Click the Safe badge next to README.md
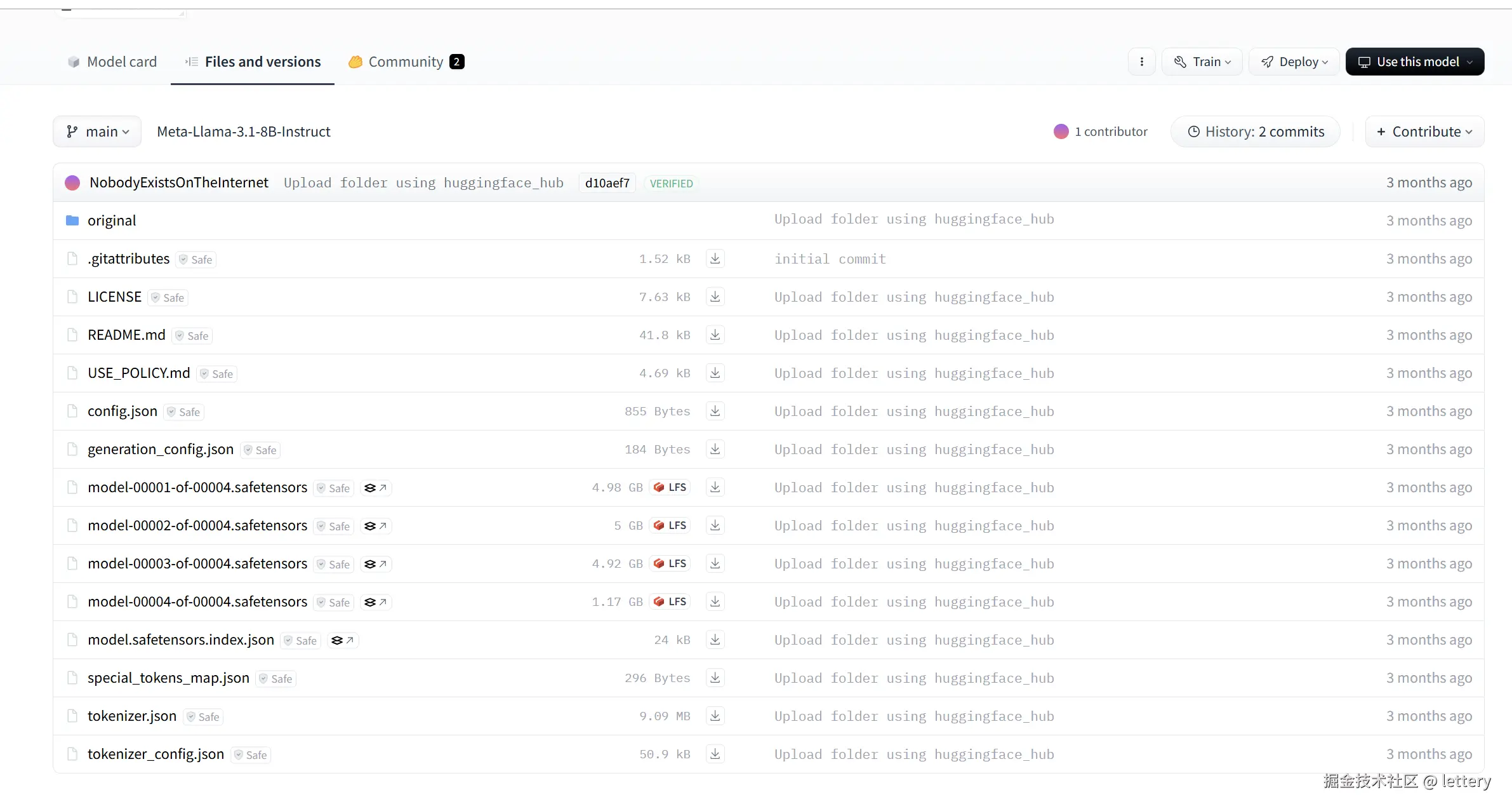 click(192, 335)
